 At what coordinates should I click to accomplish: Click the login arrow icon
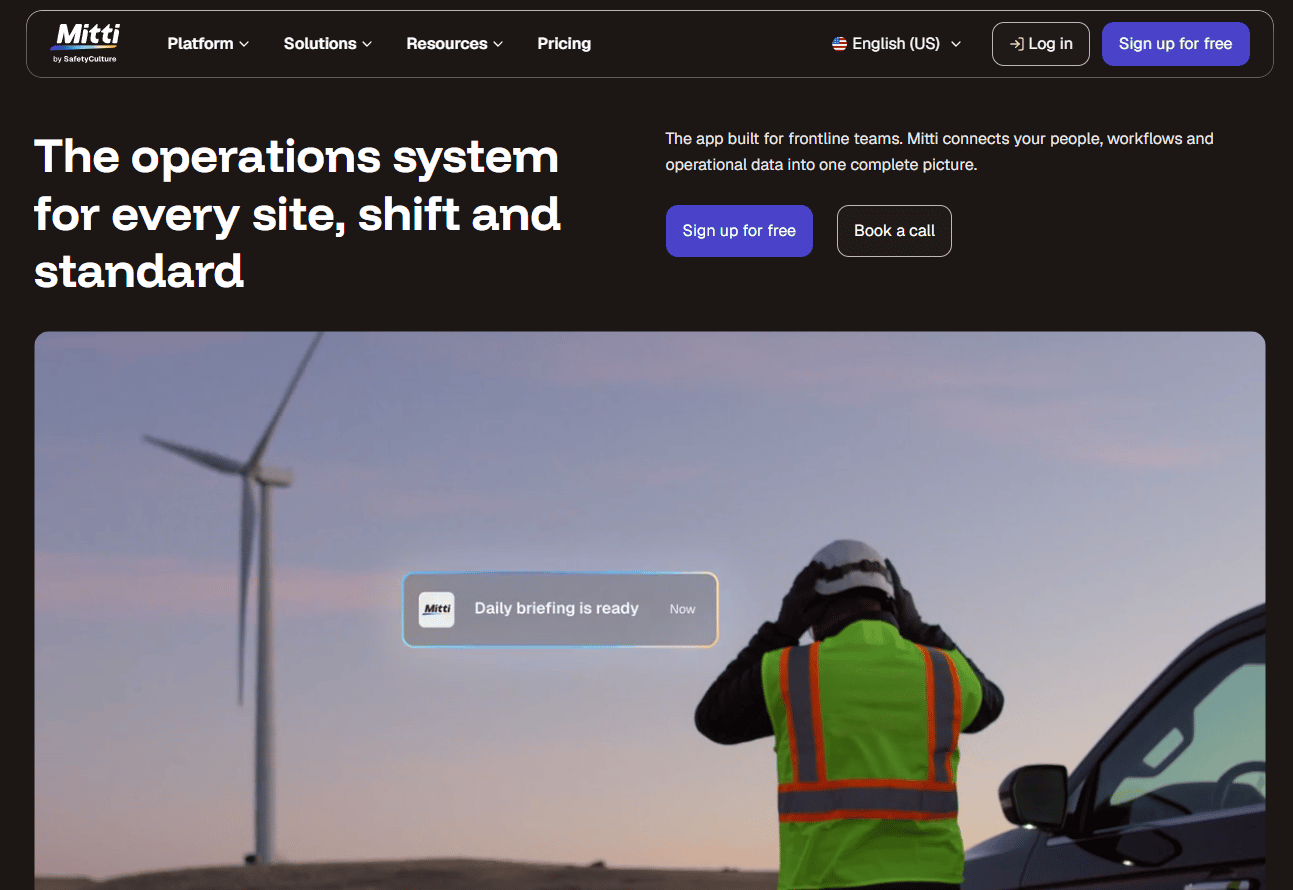coord(1016,44)
